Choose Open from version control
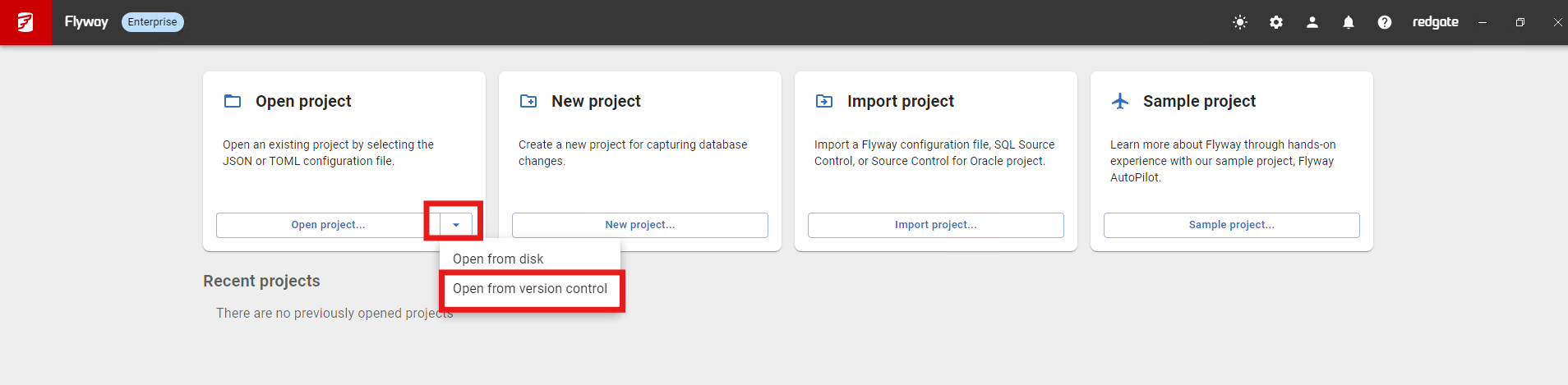The image size is (1568, 385). 530,289
